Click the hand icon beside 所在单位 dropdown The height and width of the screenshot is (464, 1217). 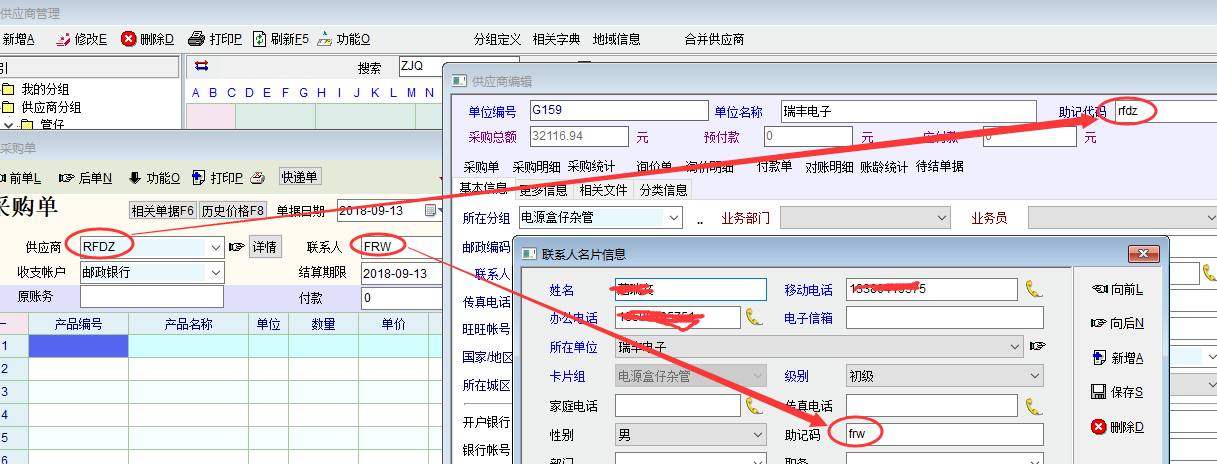1037,347
